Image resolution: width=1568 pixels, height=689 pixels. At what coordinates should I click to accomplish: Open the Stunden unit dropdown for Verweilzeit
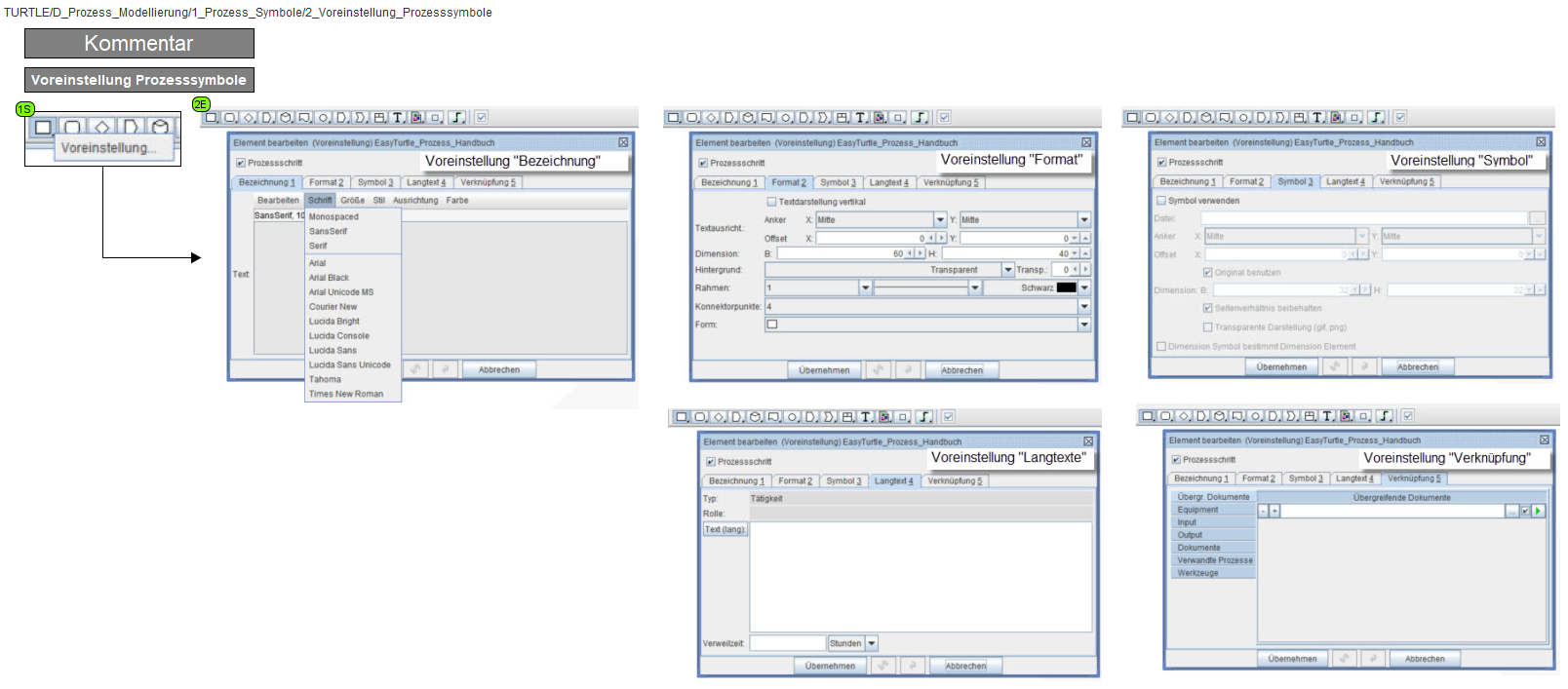(x=871, y=644)
